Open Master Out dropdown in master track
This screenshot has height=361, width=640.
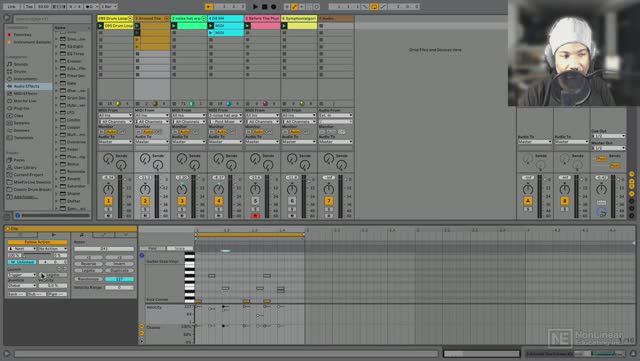coord(608,148)
